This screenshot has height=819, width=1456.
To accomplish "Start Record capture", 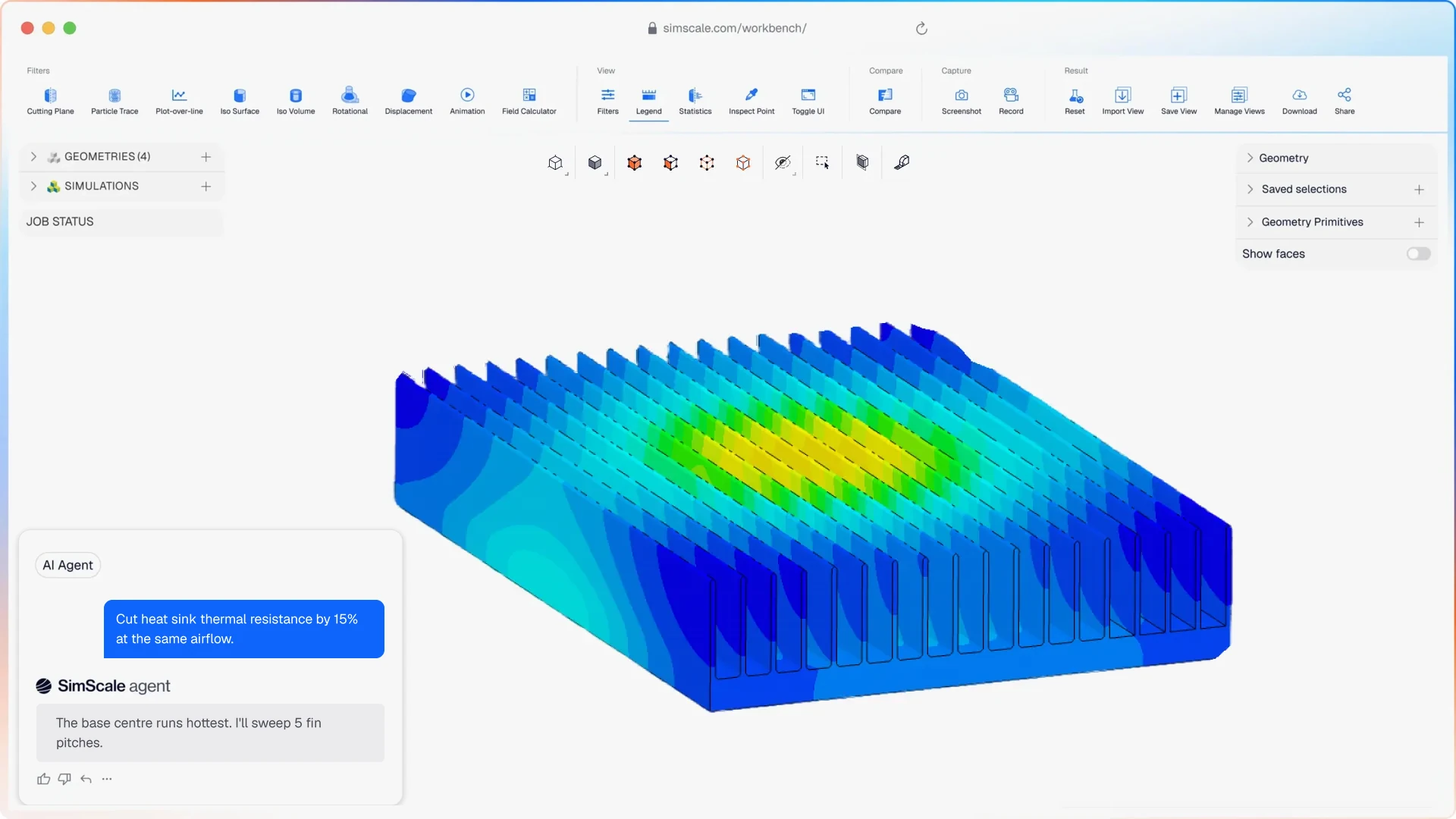I will [1011, 101].
